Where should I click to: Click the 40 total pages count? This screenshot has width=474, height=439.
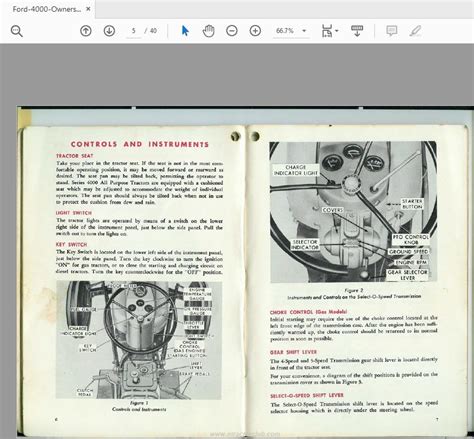coord(153,31)
